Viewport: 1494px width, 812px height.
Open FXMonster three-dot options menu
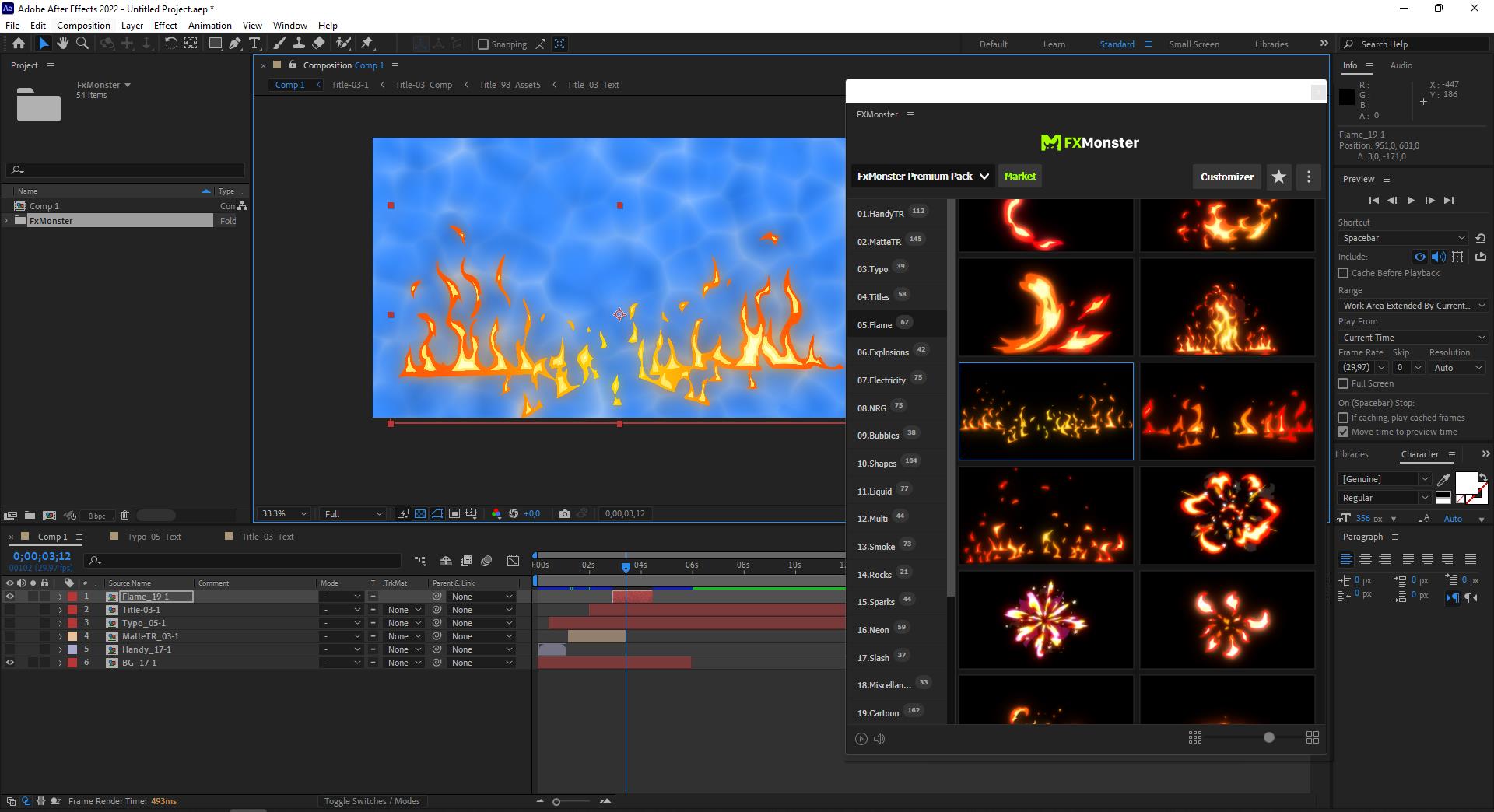[1309, 177]
